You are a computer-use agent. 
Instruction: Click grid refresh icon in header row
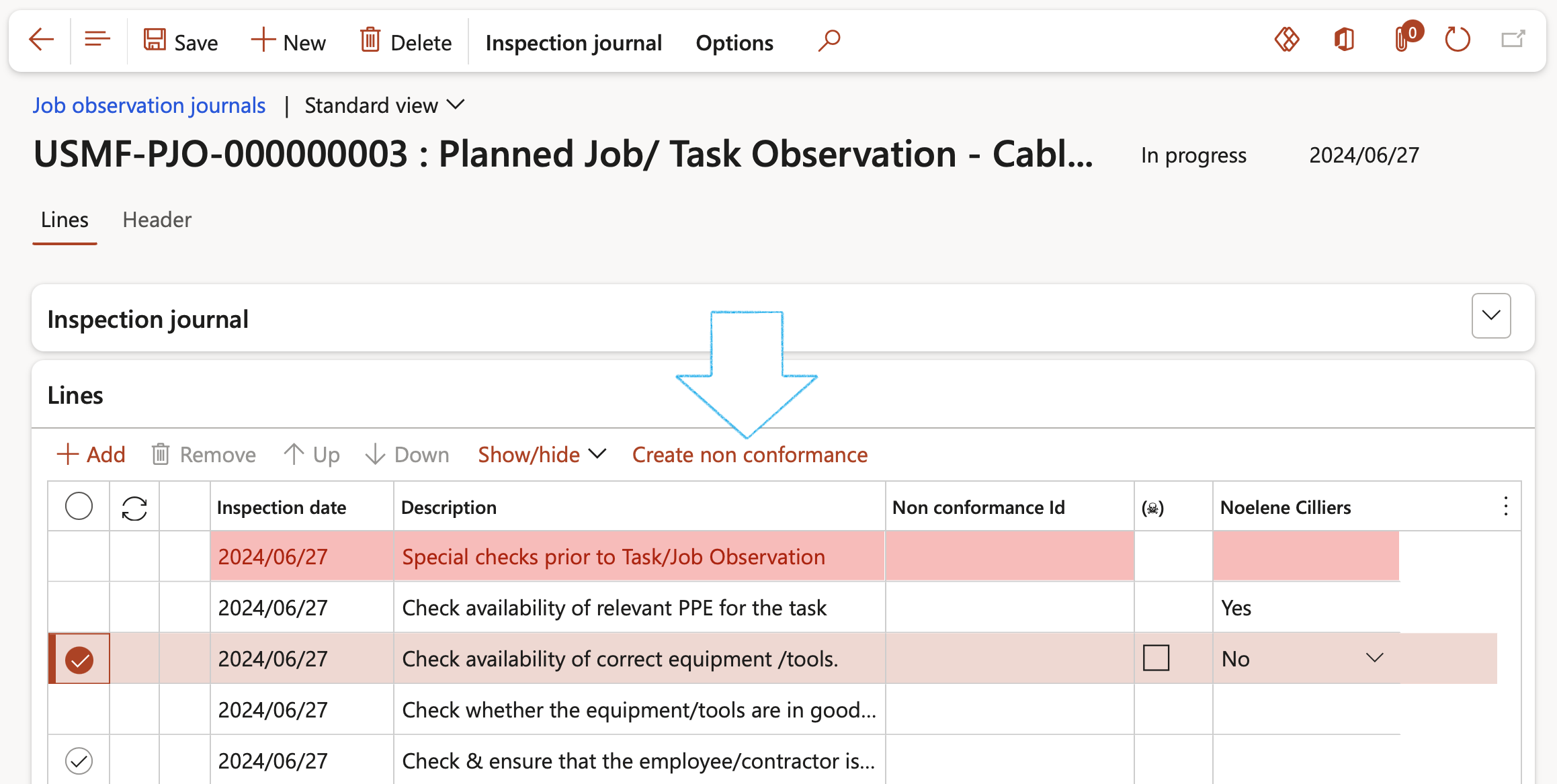point(134,508)
